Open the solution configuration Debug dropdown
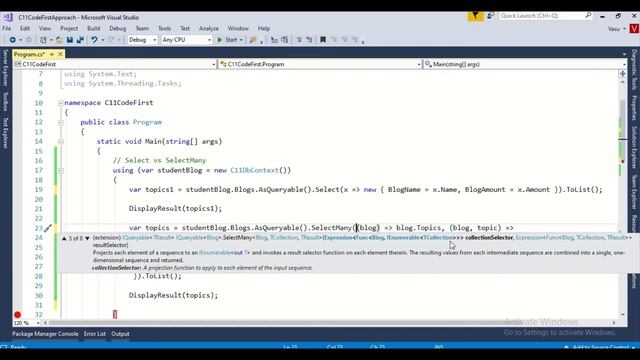This screenshot has height=360, width=640. 142,40
